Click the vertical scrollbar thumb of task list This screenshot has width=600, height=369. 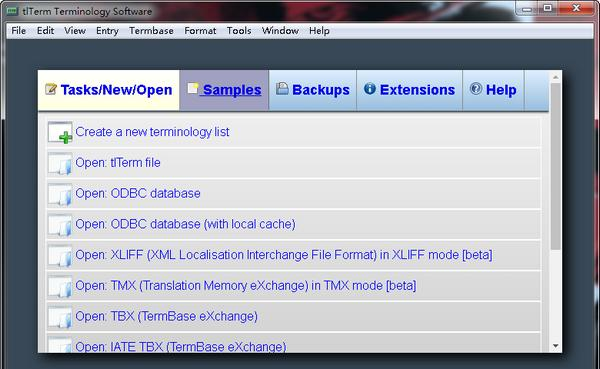tap(556, 167)
